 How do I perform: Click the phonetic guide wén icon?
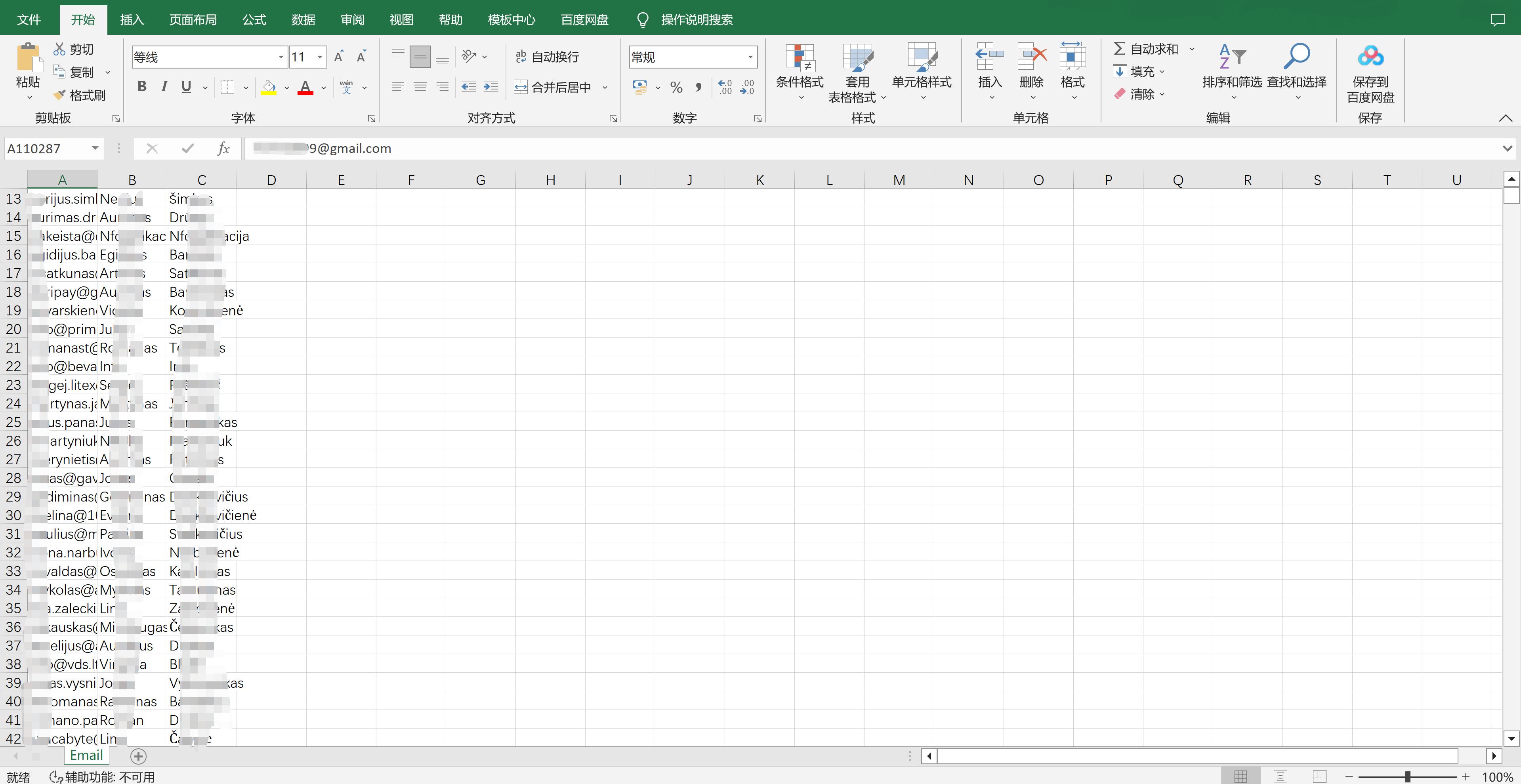[347, 88]
